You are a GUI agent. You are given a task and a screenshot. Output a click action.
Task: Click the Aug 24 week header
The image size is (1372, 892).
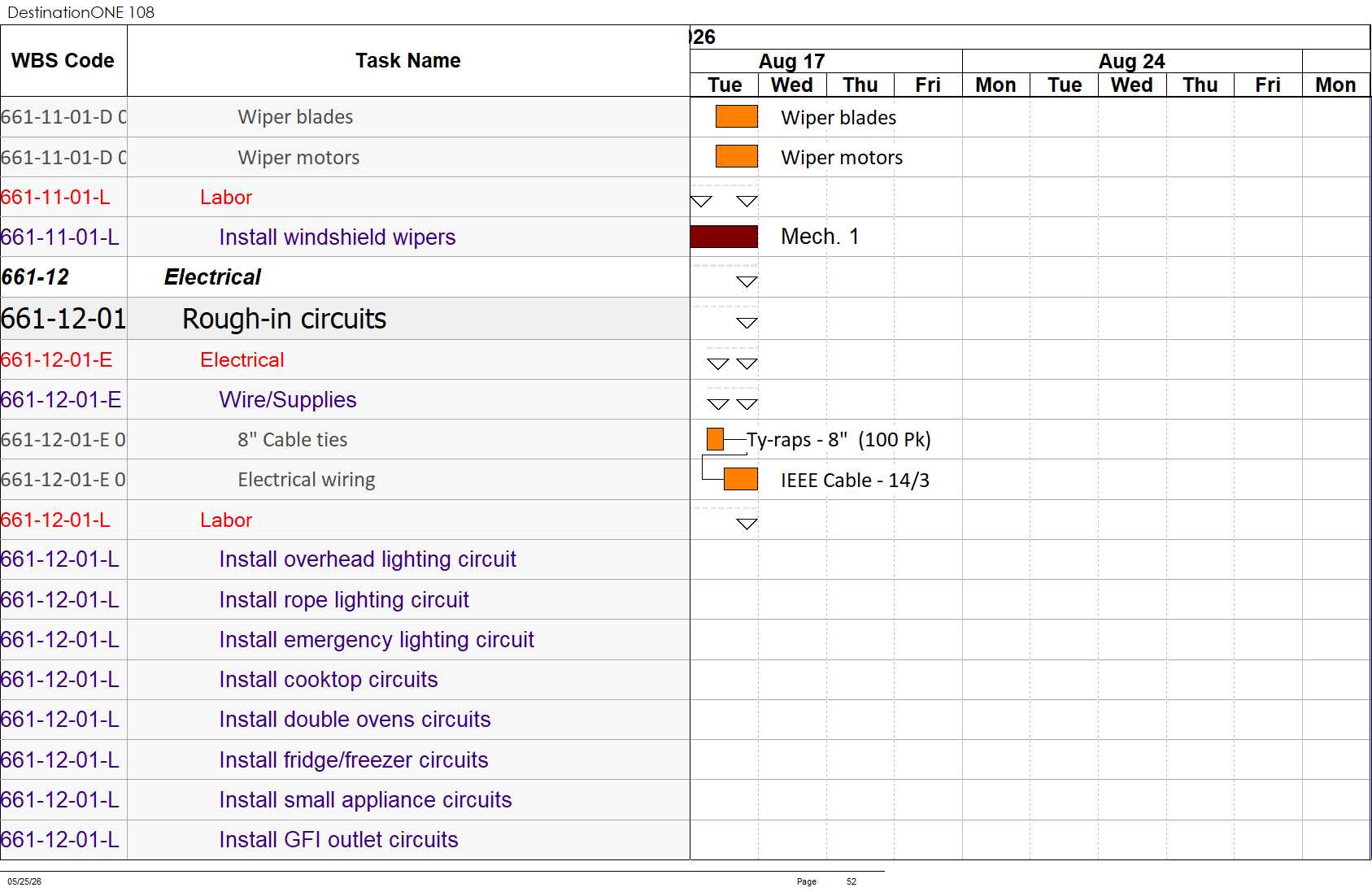click(x=1132, y=61)
